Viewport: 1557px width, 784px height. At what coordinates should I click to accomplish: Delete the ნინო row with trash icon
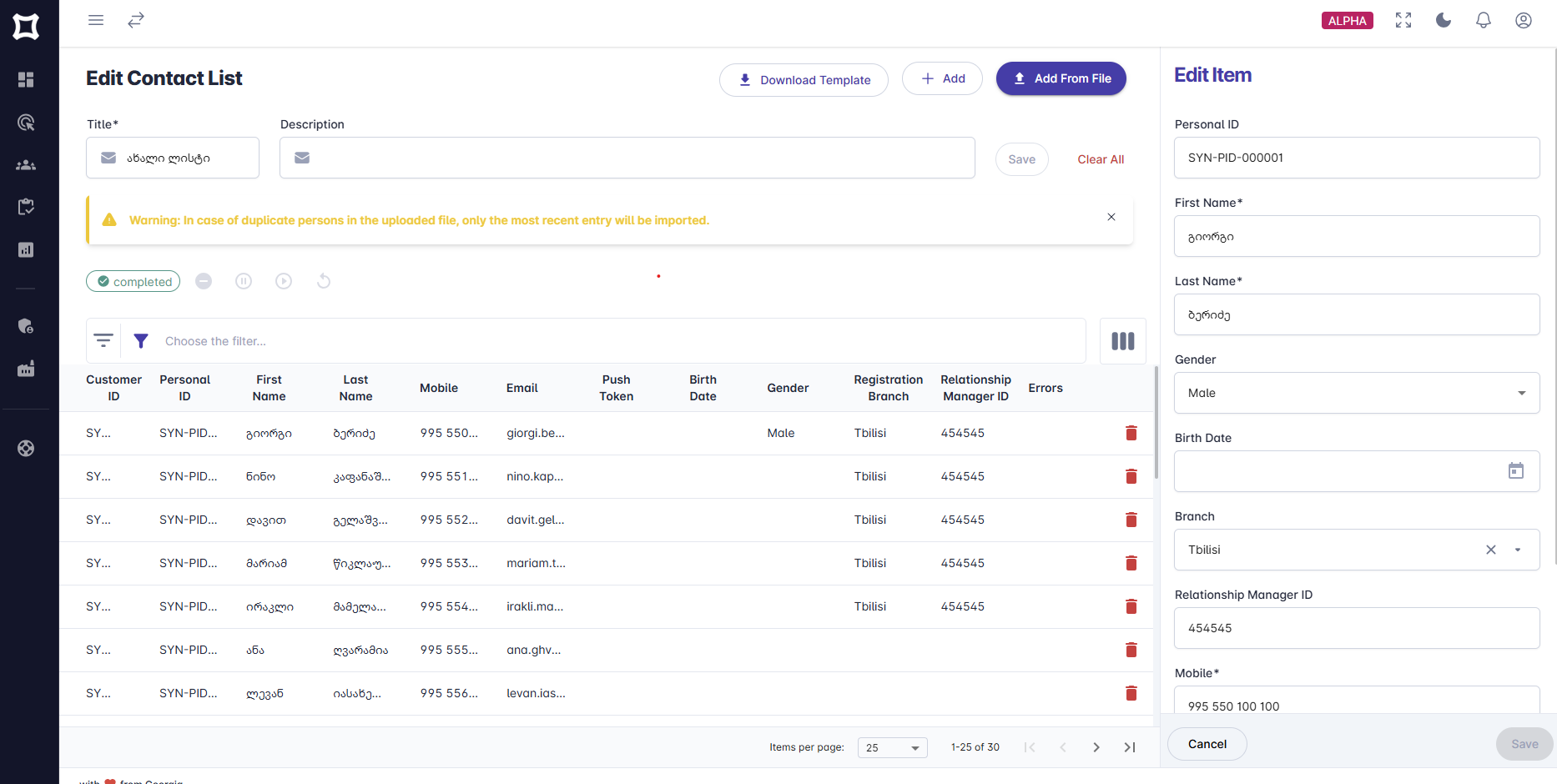[1131, 476]
